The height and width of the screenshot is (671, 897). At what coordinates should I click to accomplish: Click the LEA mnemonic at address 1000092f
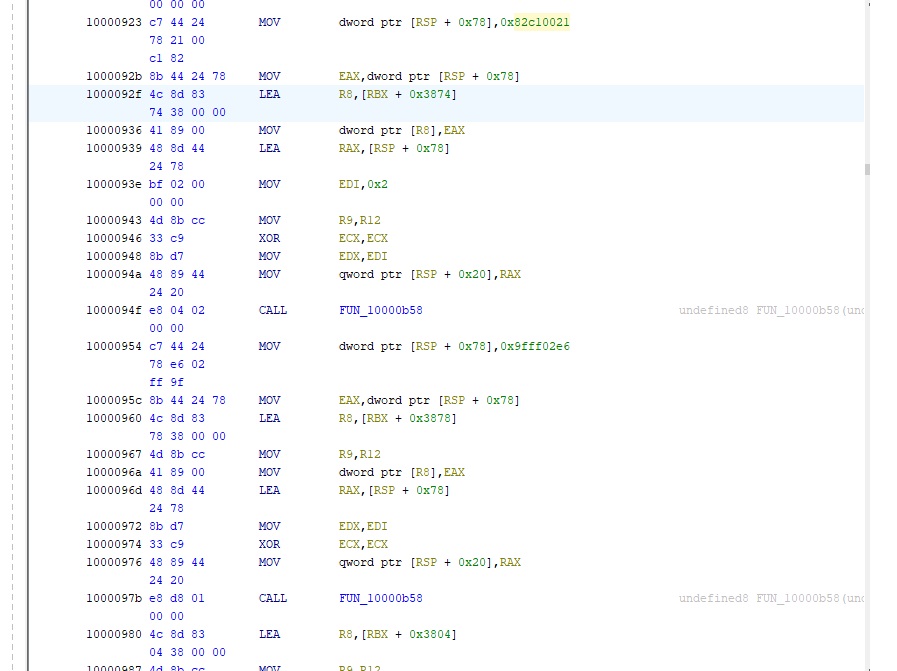[269, 94]
